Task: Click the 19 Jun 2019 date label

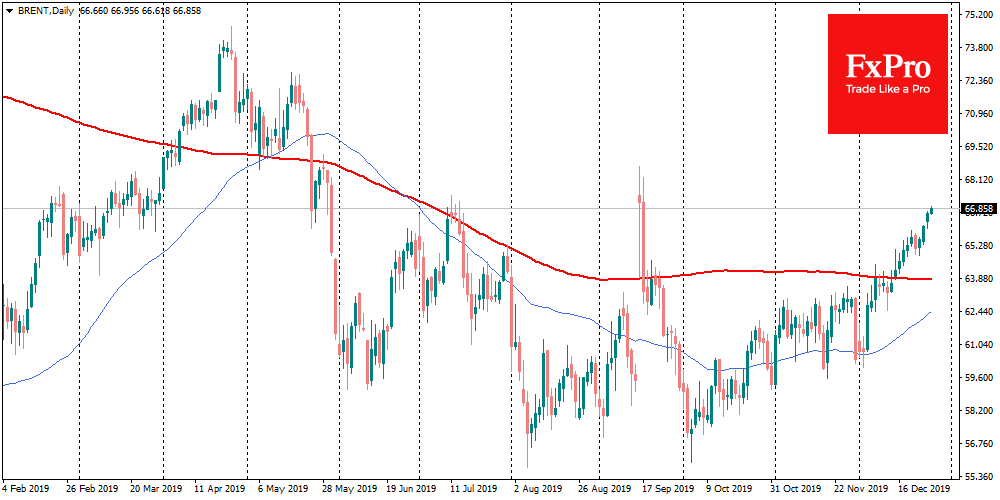Action: 412,490
